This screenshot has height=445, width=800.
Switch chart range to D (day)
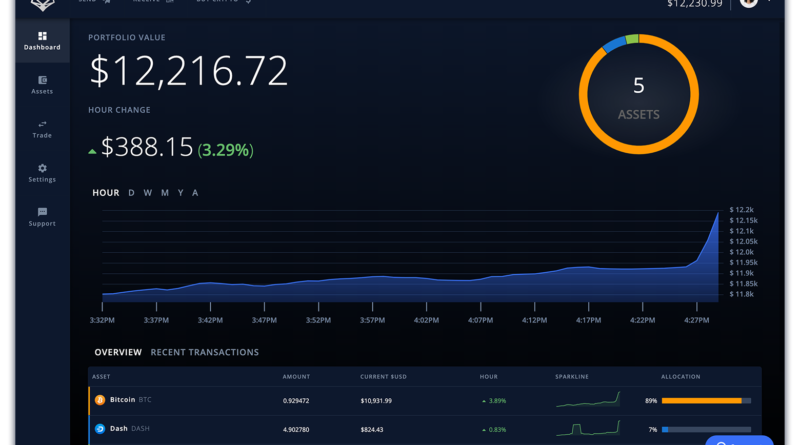click(131, 193)
